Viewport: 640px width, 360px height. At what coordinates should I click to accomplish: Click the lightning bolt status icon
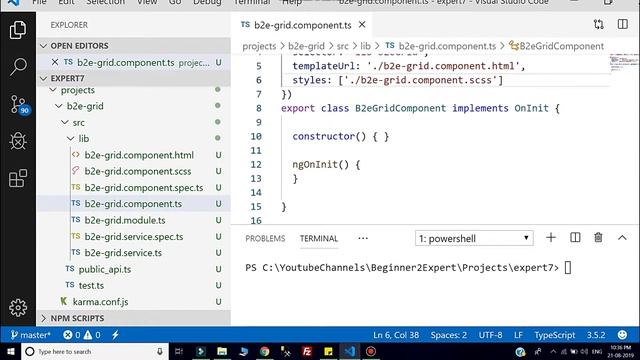(116, 335)
